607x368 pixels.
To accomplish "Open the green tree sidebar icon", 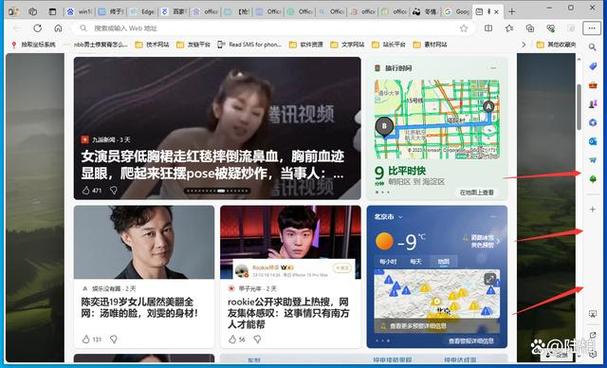I will click(x=593, y=179).
